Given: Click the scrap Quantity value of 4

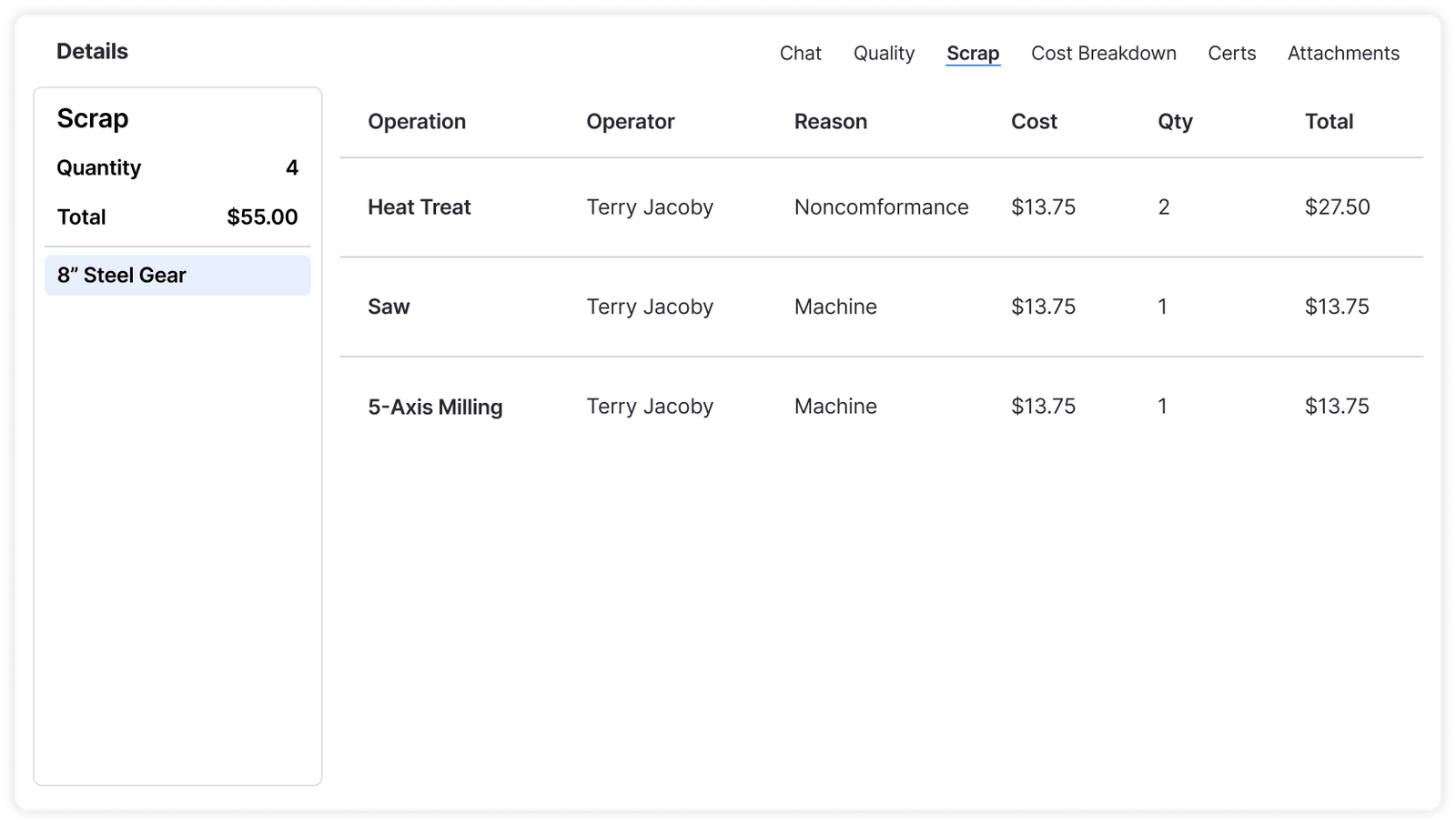Looking at the screenshot, I should tap(290, 167).
